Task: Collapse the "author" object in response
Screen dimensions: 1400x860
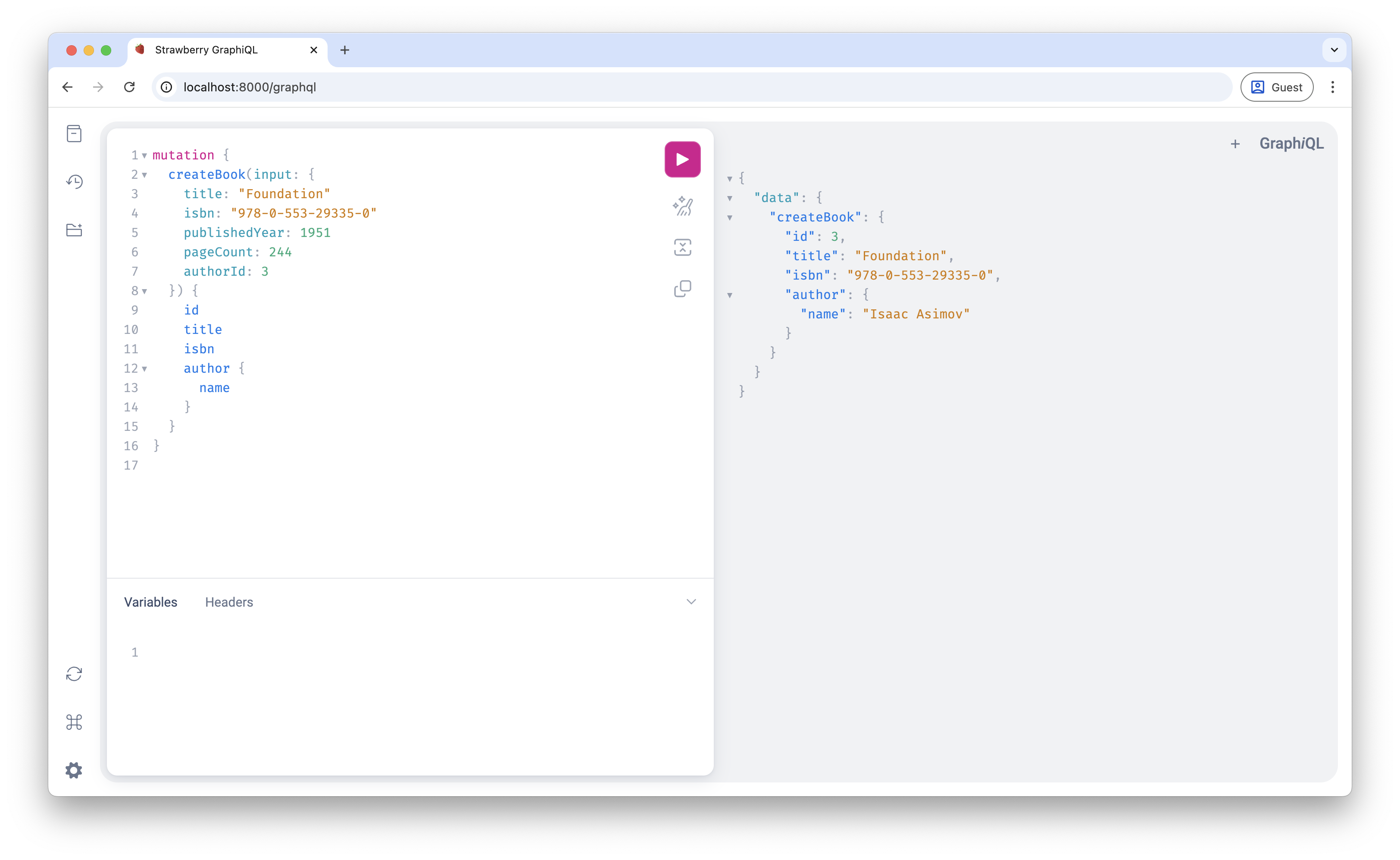Action: point(730,295)
